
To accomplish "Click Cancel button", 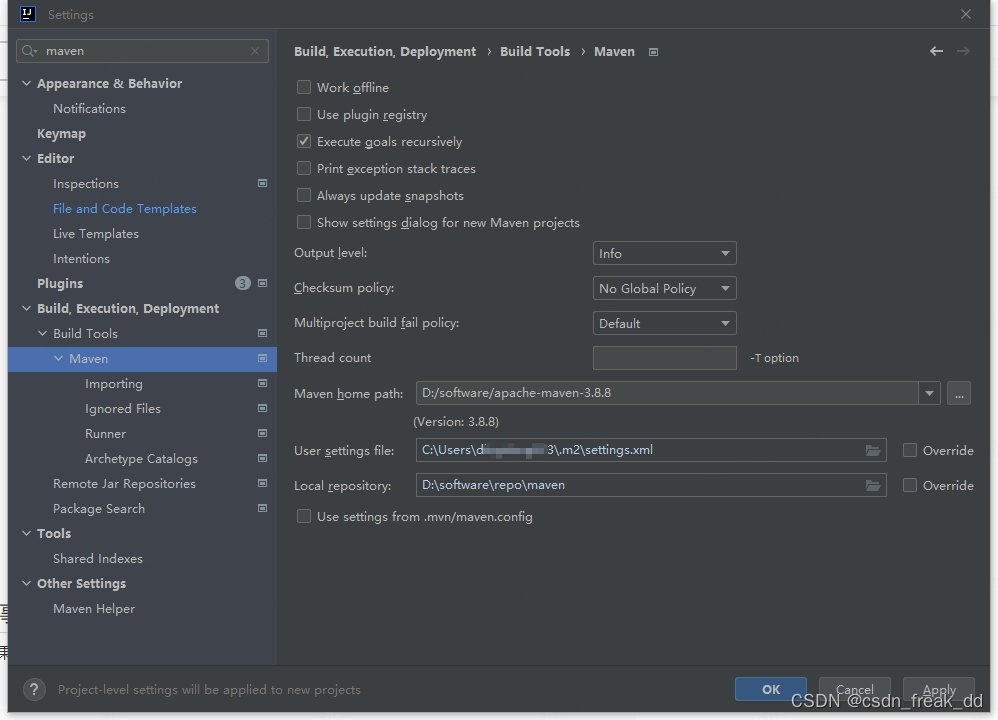I will pos(854,689).
